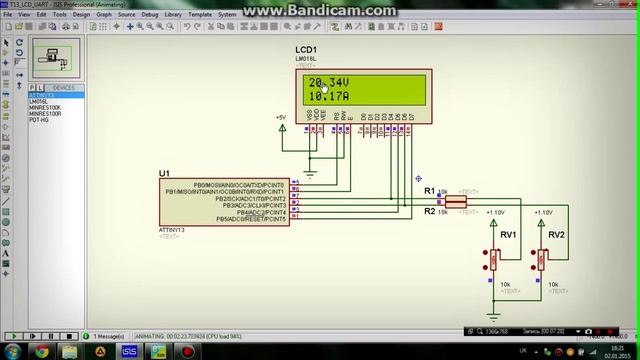Image resolution: width=640 pixels, height=360 pixels.
Task: Click the LCD1 display component
Action: [x=364, y=96]
